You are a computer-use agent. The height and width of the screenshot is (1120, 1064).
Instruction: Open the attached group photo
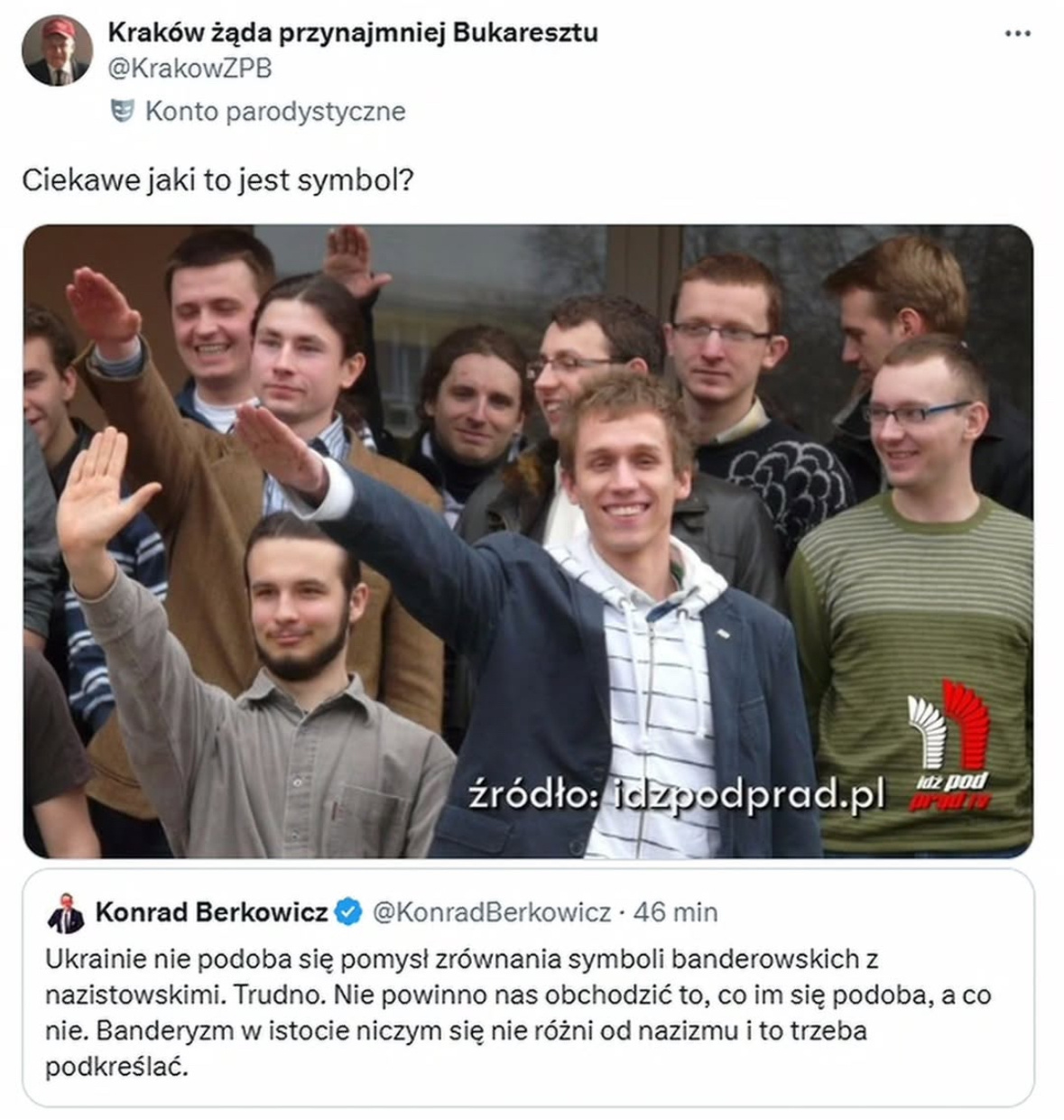pyautogui.click(x=528, y=541)
